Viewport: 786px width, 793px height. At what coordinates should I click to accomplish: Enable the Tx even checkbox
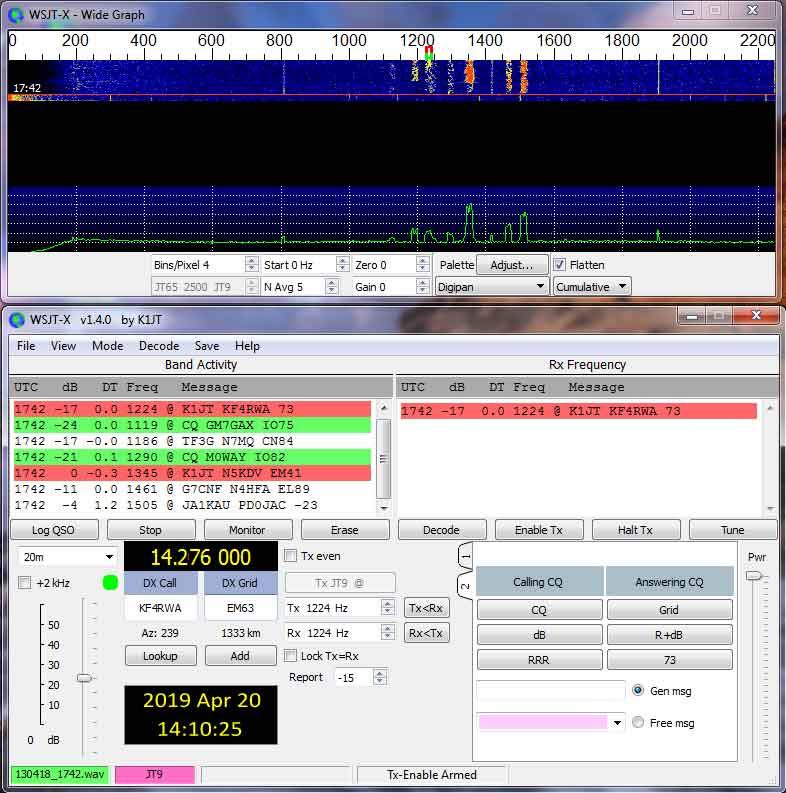click(x=290, y=556)
